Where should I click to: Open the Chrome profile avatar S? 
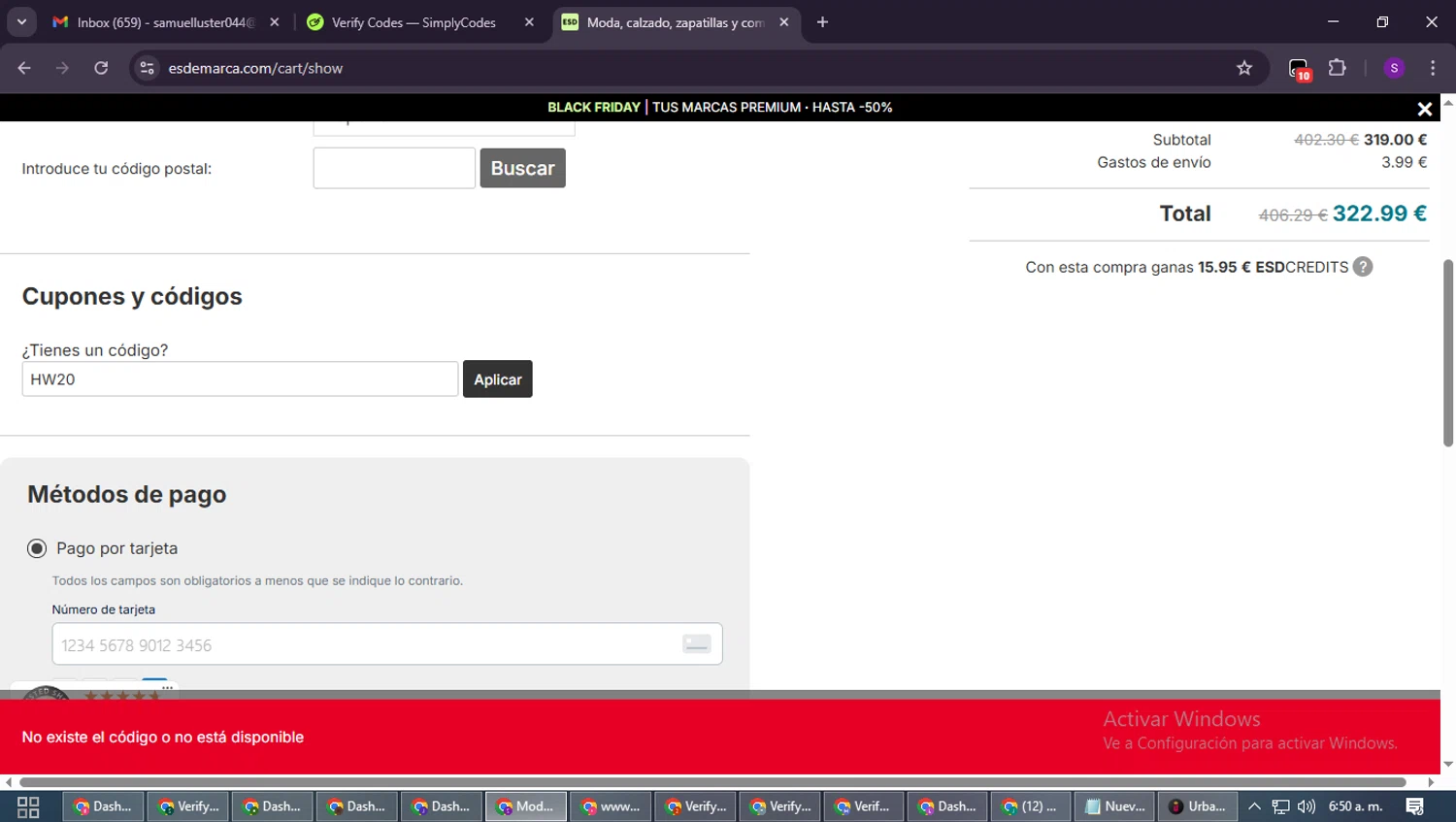[x=1394, y=68]
